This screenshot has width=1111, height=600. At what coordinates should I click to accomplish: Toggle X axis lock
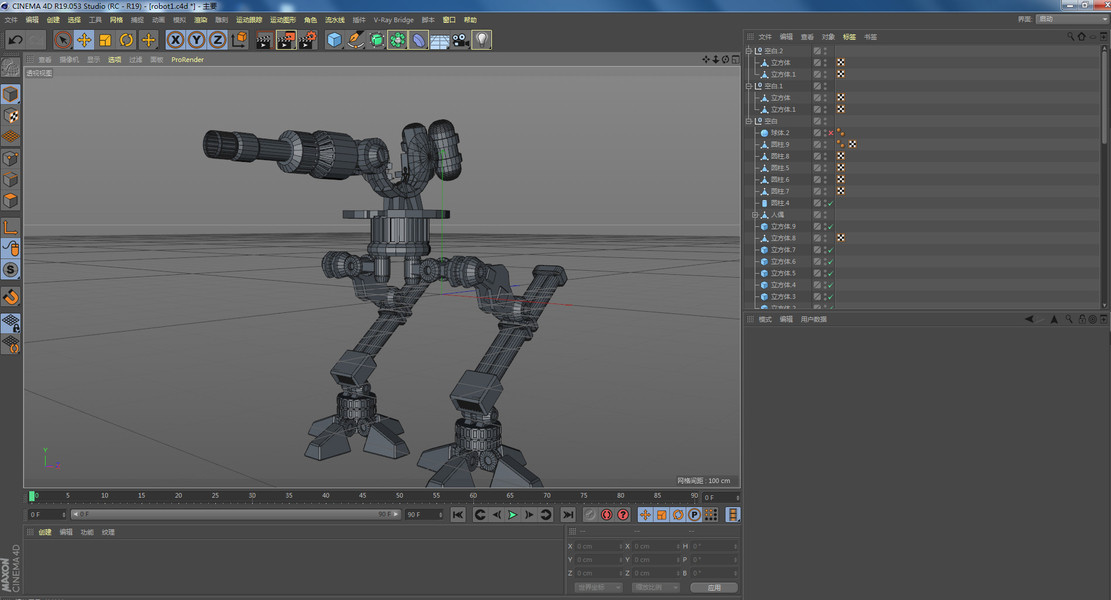click(175, 40)
